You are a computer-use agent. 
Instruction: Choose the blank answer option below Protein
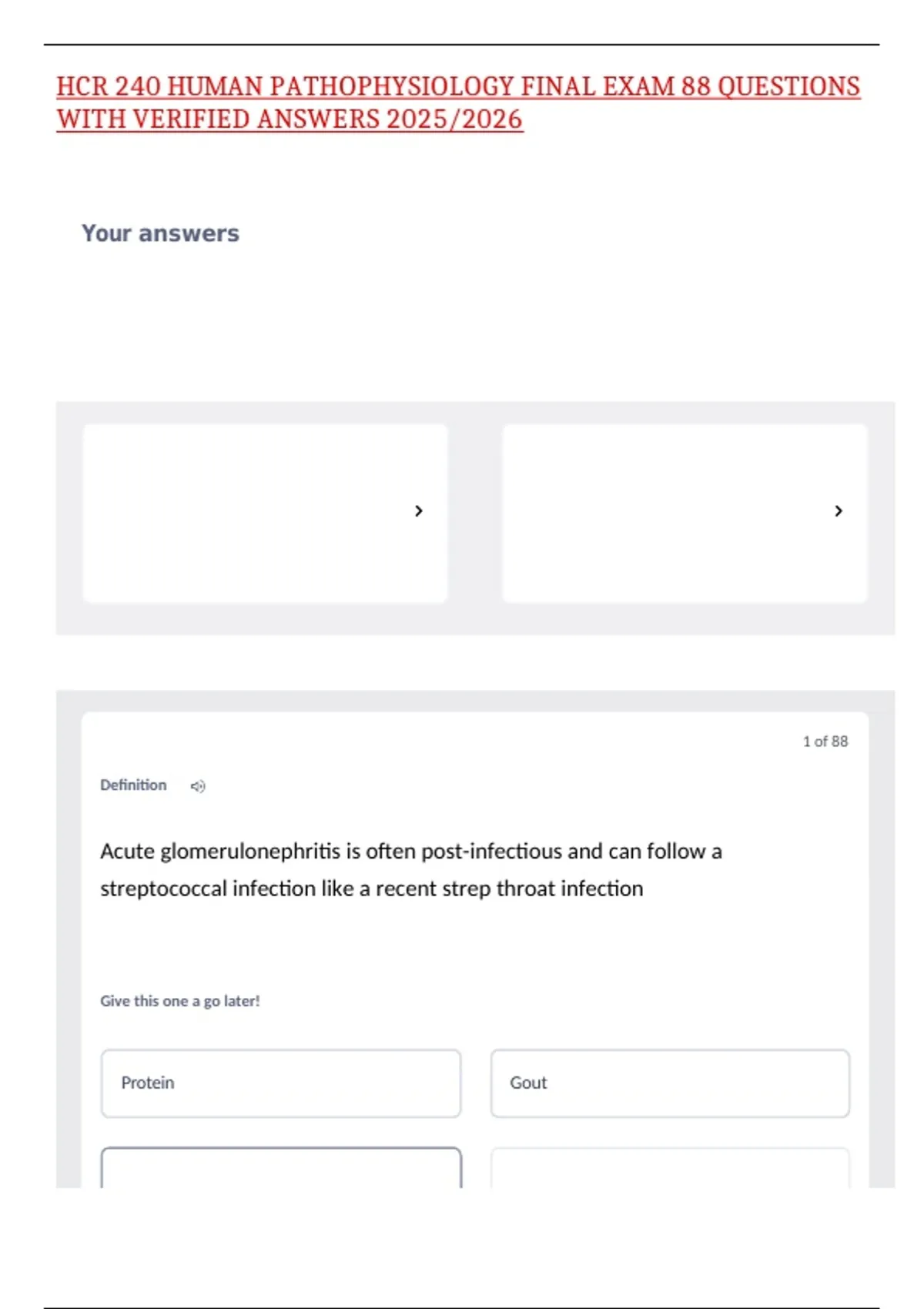coord(281,1168)
